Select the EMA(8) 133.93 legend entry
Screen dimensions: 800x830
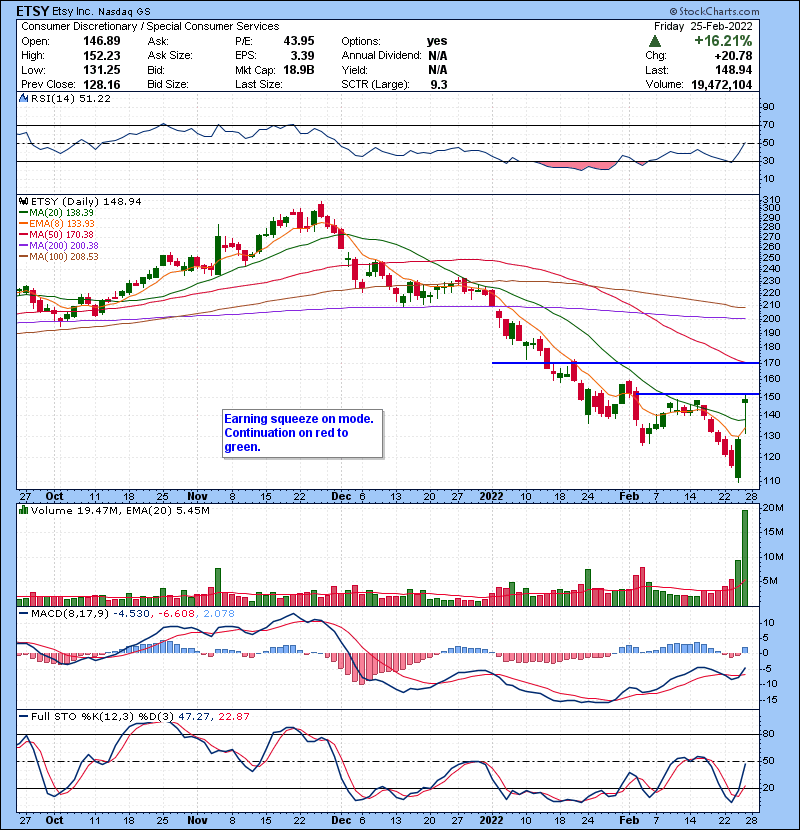[56, 223]
